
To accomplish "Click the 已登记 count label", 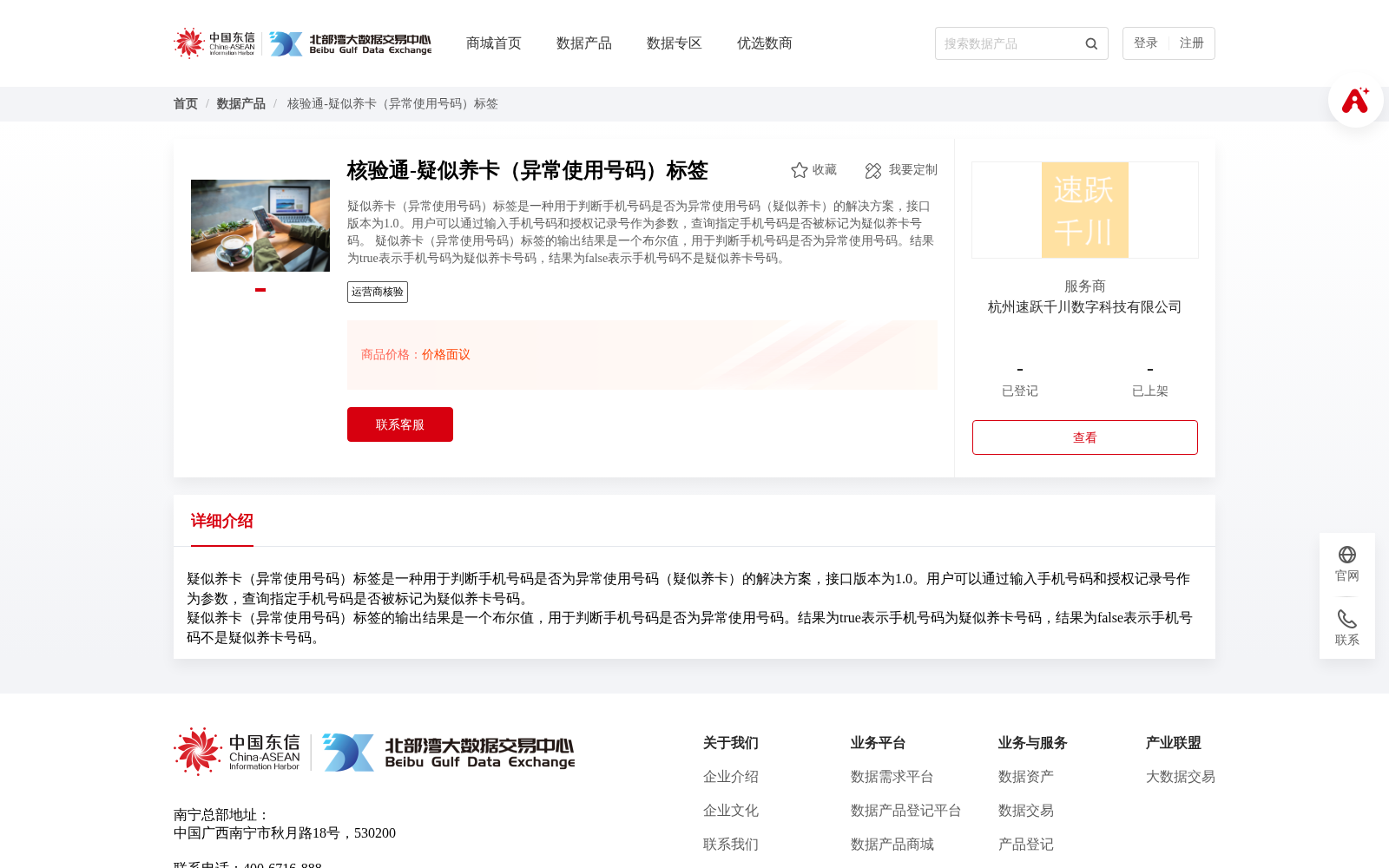I will coord(1020,391).
